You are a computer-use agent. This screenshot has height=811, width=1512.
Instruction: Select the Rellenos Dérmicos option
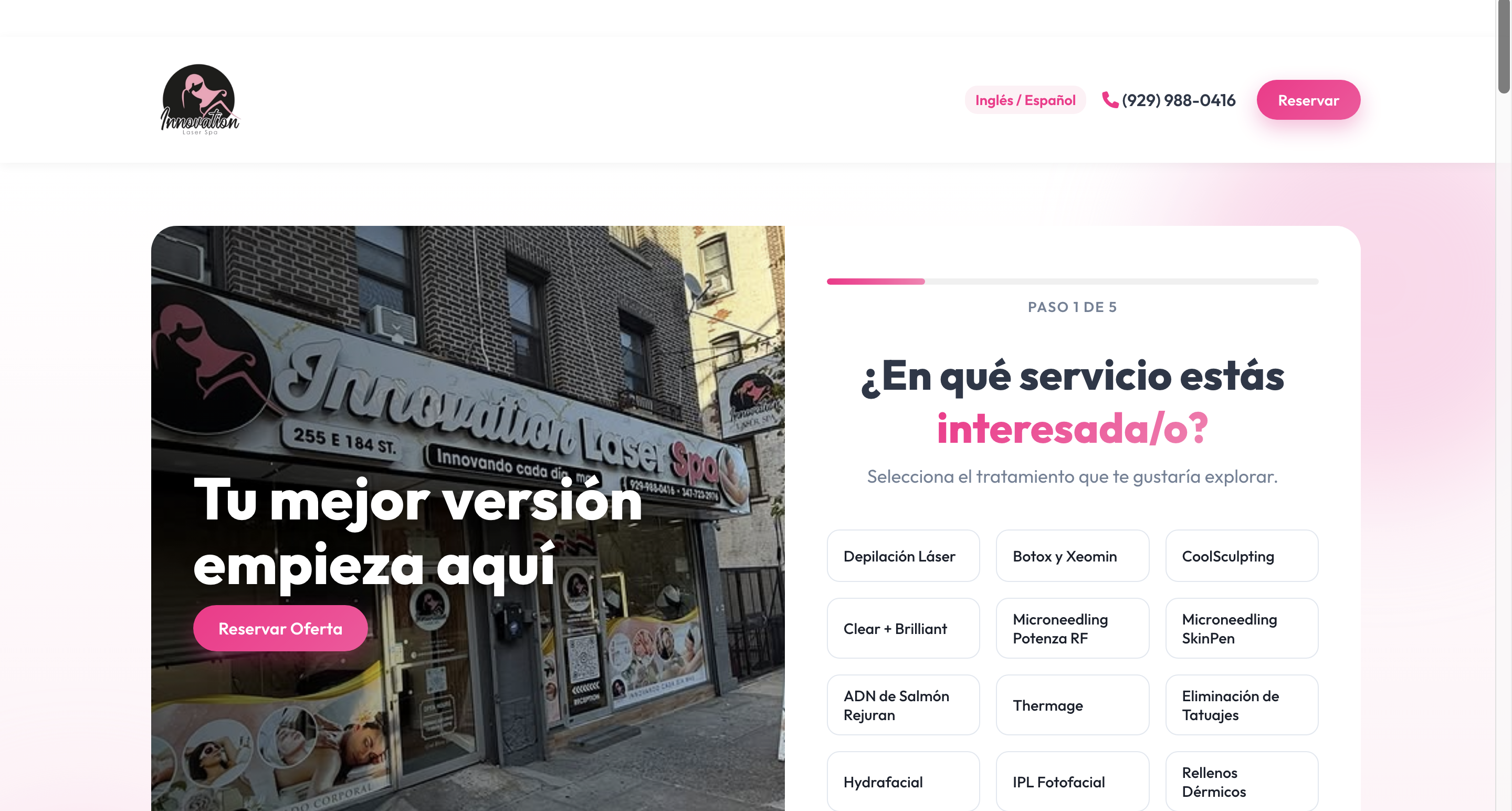coord(1242,782)
